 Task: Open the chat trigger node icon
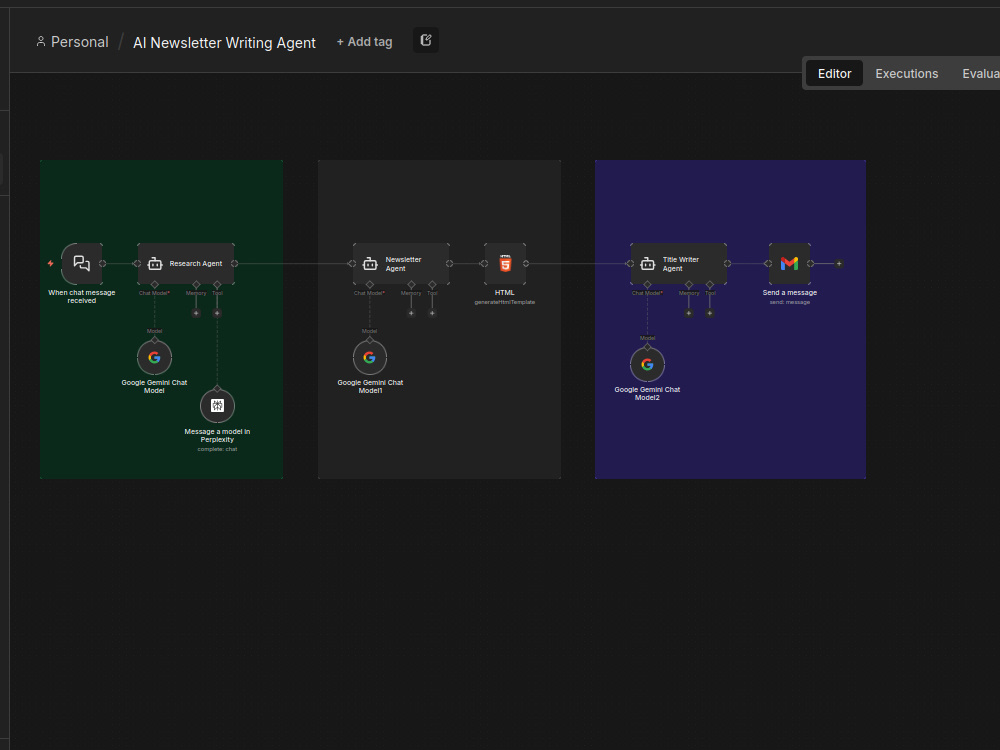[82, 263]
